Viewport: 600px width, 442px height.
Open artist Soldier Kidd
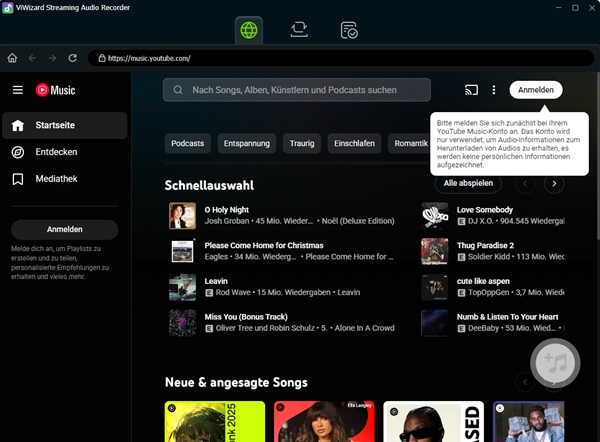click(489, 257)
